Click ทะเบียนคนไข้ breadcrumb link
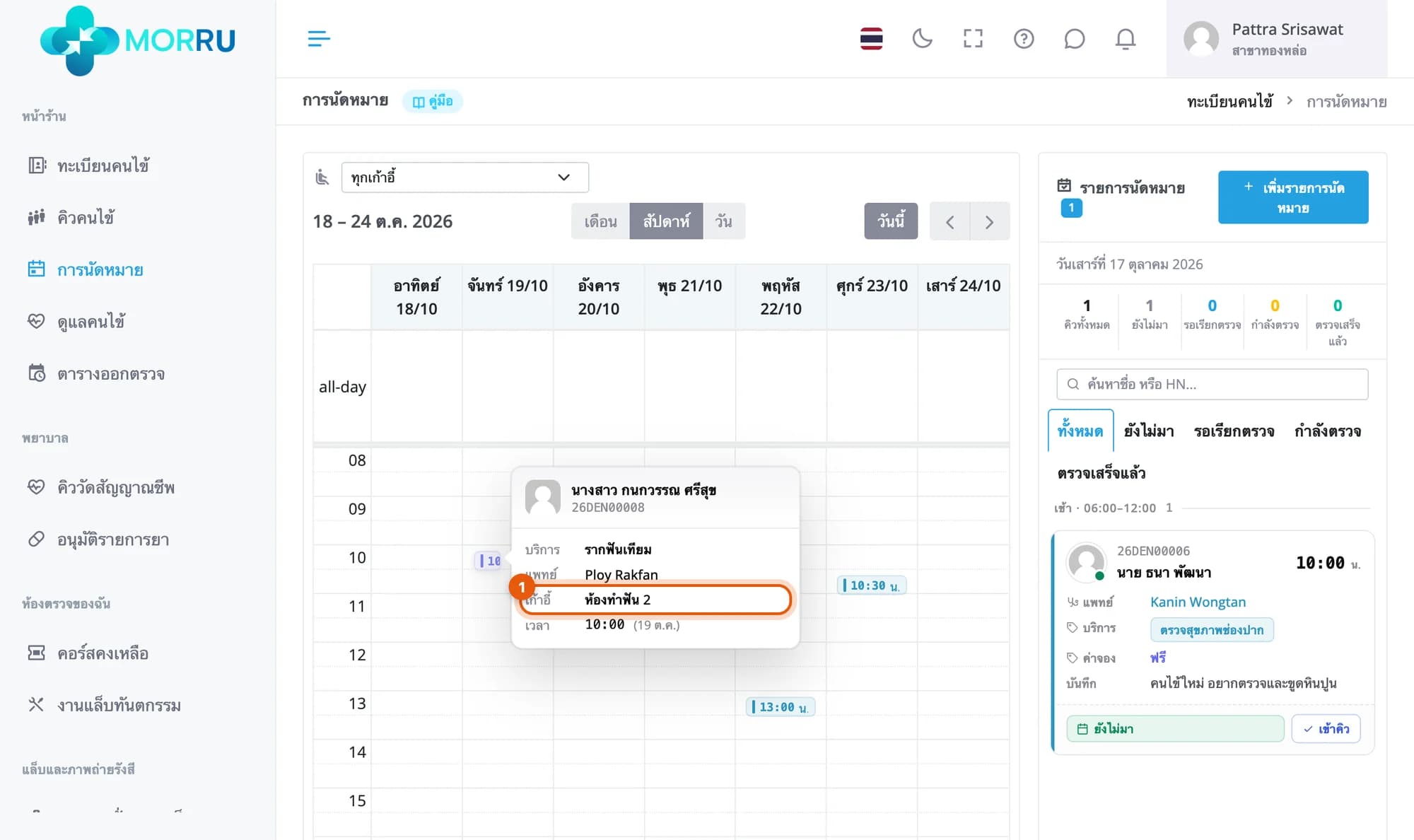This screenshot has height=840, width=1414. click(1229, 102)
